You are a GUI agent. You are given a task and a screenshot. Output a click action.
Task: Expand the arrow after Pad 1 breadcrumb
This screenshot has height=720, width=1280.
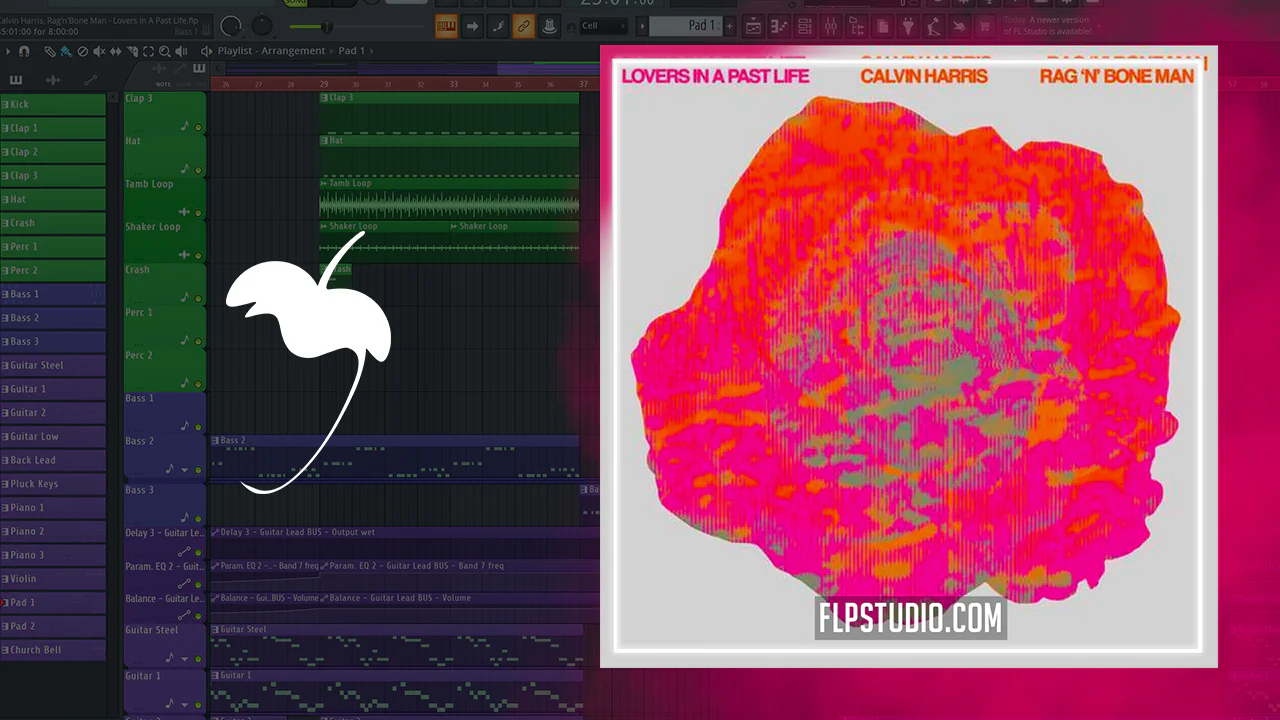click(x=374, y=51)
